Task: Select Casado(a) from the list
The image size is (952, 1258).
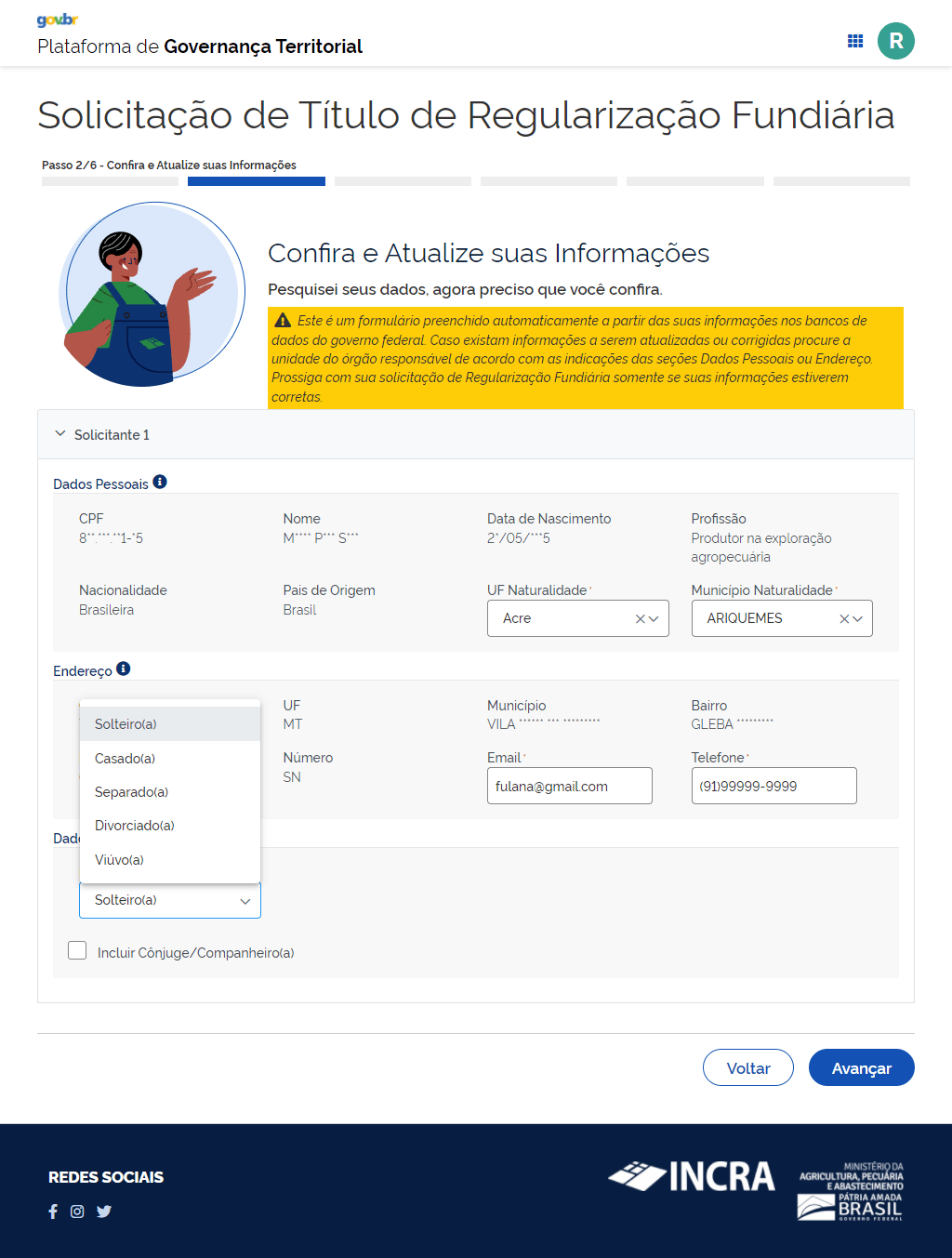Action: click(125, 759)
